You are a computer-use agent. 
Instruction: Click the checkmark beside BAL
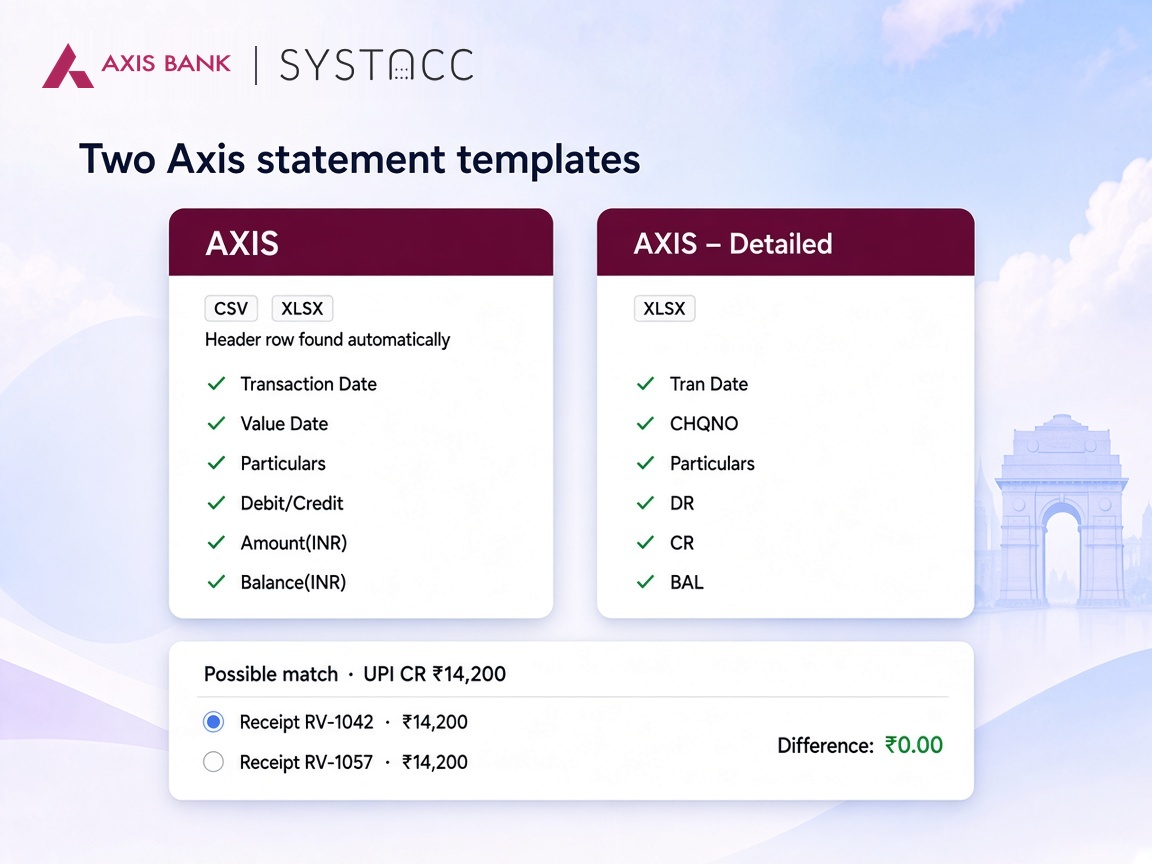(x=645, y=582)
